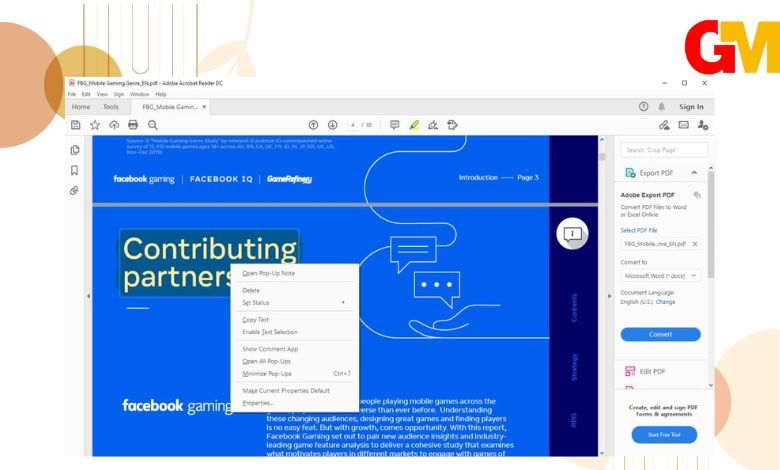
Task: Click the tools pane scrollbar thumb
Action: coord(711,224)
